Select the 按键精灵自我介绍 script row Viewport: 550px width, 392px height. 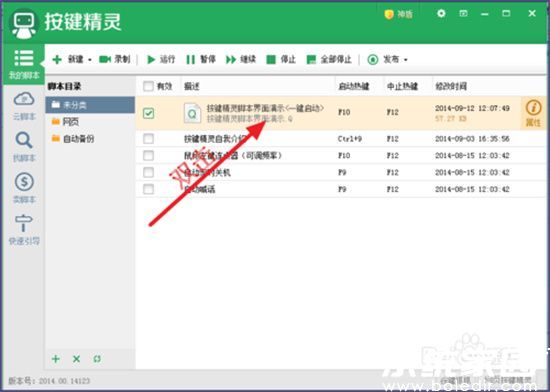coord(341,138)
